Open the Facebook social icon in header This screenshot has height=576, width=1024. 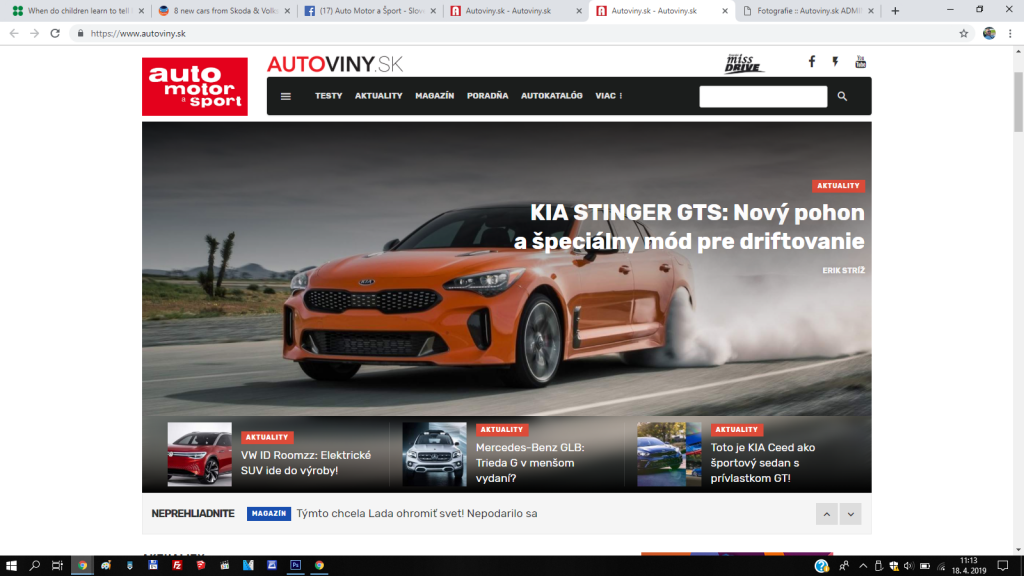(x=812, y=61)
